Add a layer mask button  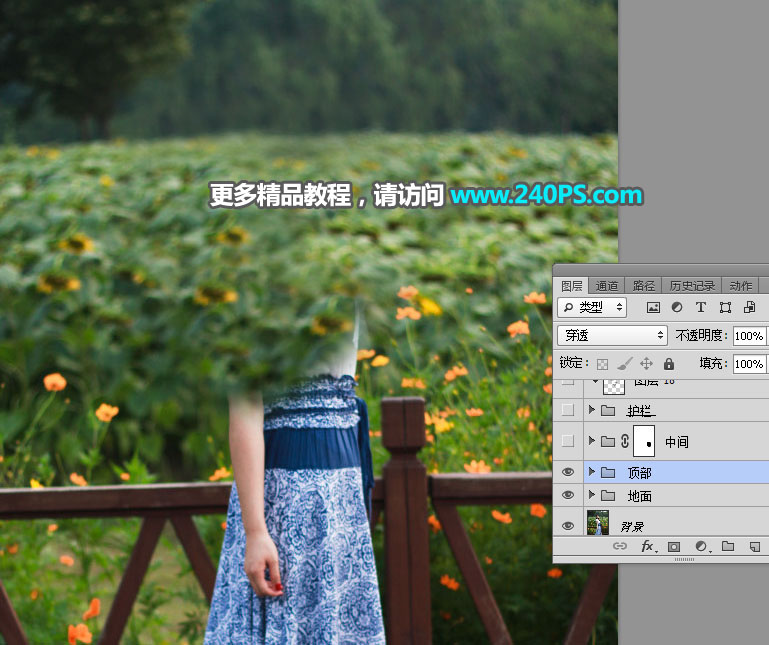[x=674, y=546]
